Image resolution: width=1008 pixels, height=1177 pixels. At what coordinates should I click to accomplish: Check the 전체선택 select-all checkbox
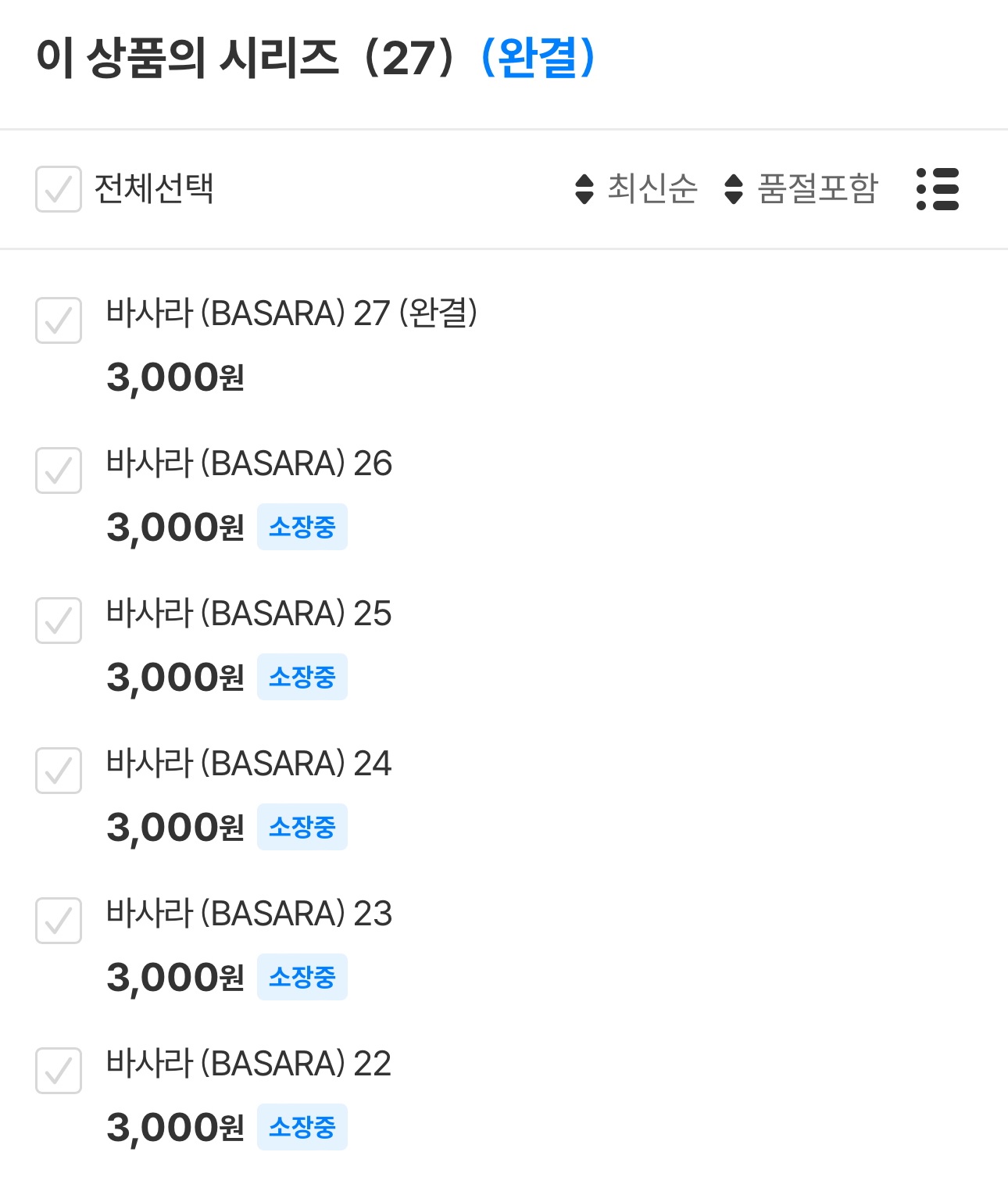(59, 189)
